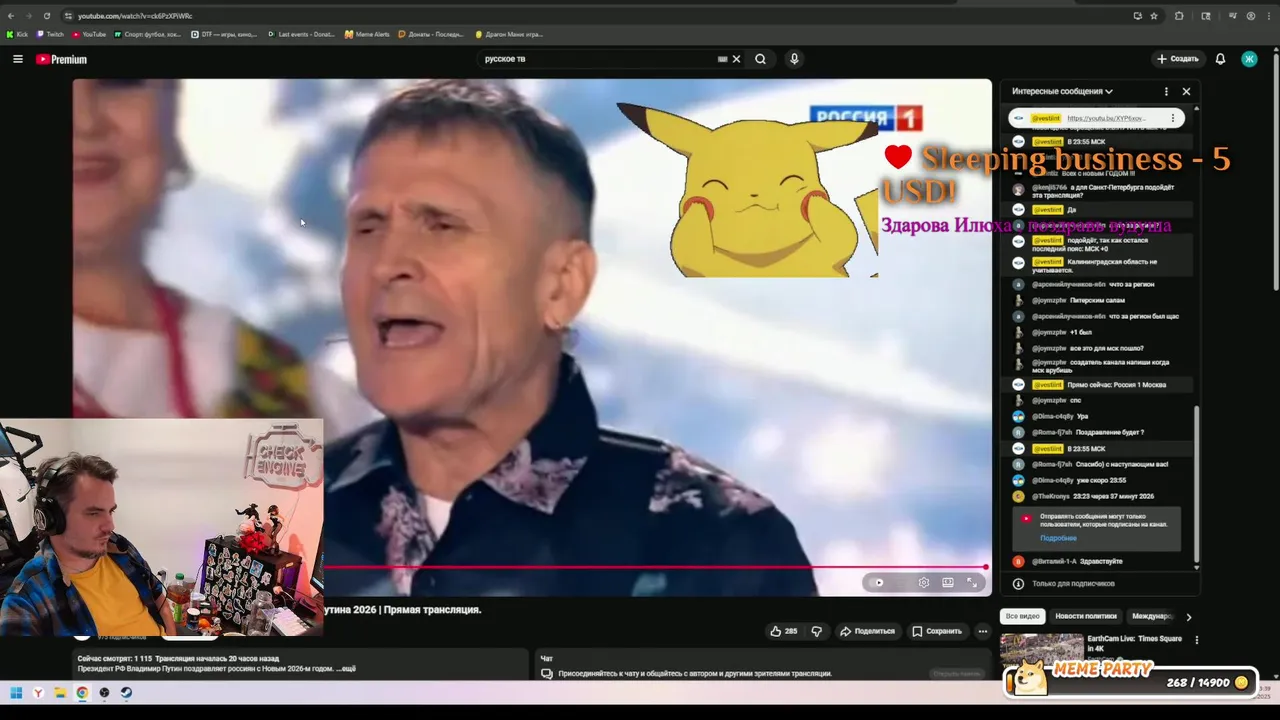
Task: Run the search with the magnifier button
Action: click(760, 59)
